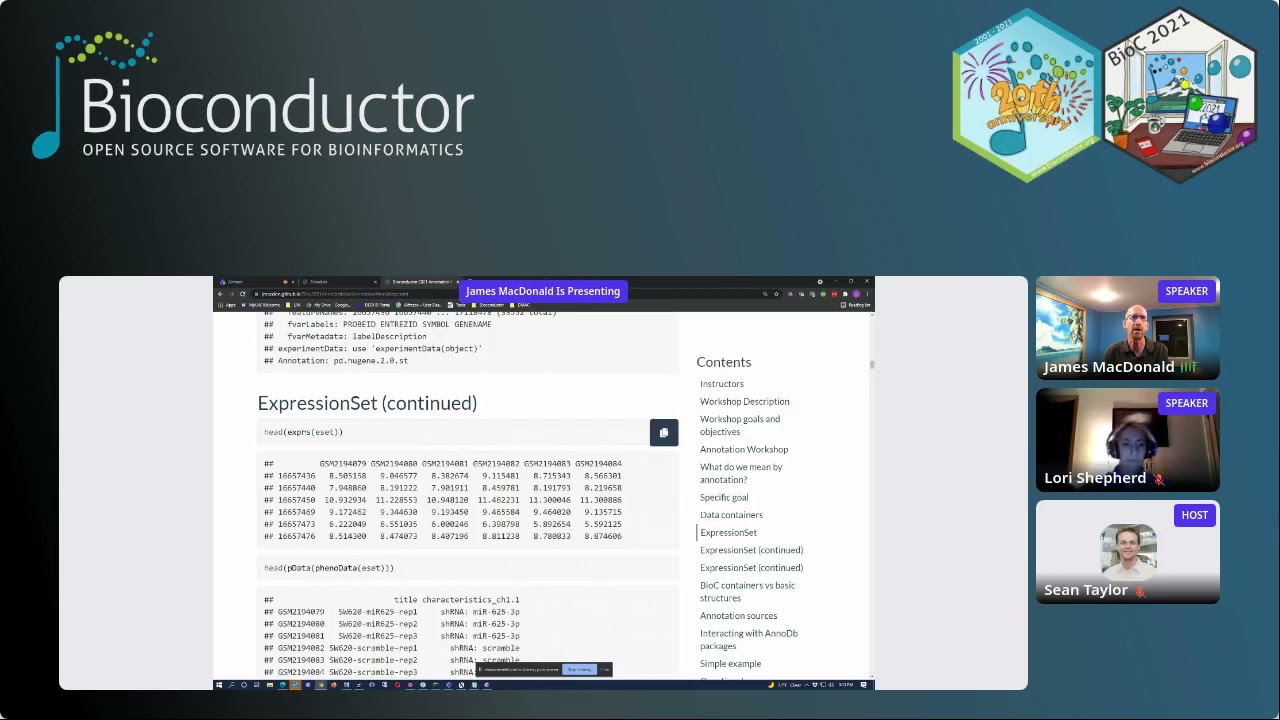Viewport: 1280px width, 720px height.
Task: Select Specific goal in Contents
Action: (x=724, y=498)
